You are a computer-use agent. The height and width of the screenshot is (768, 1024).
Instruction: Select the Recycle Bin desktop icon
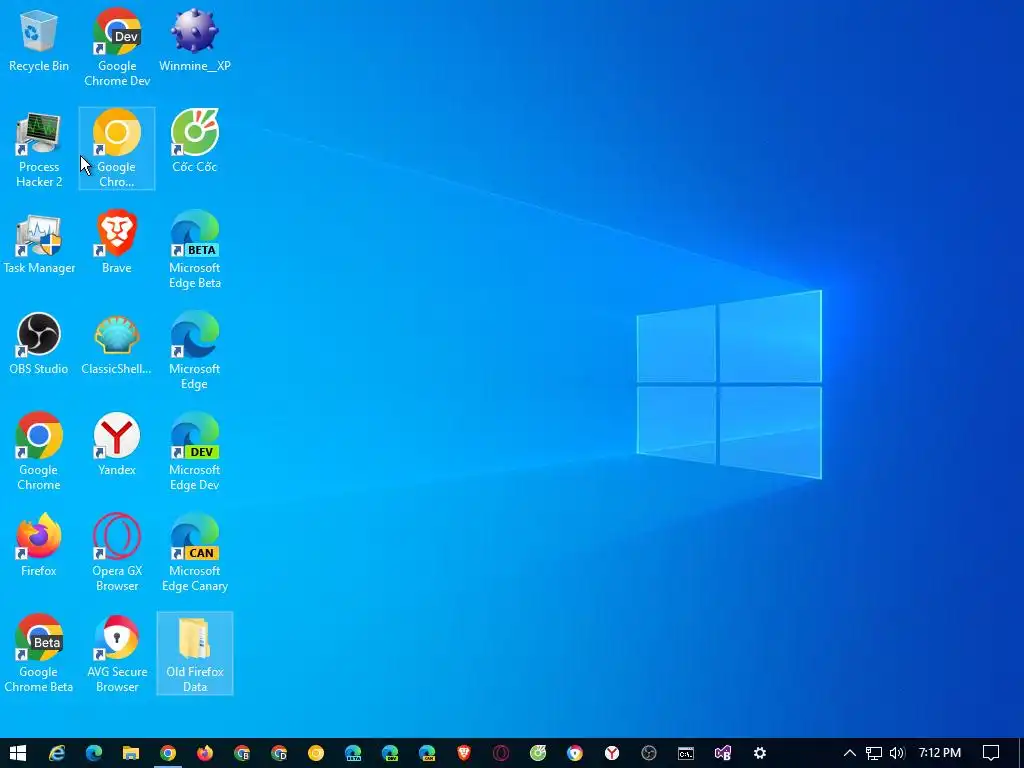[39, 40]
